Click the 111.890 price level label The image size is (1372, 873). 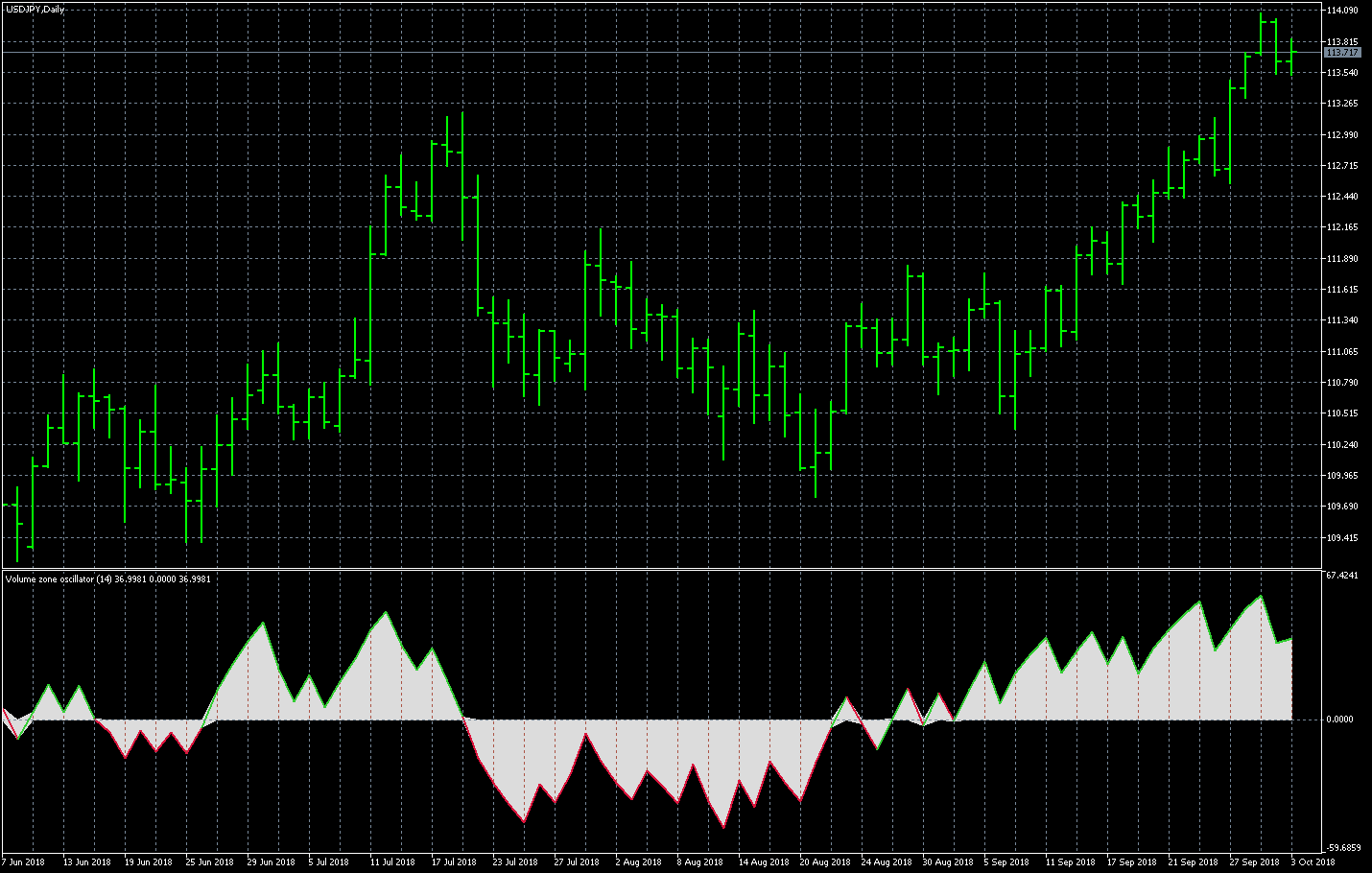1342,259
